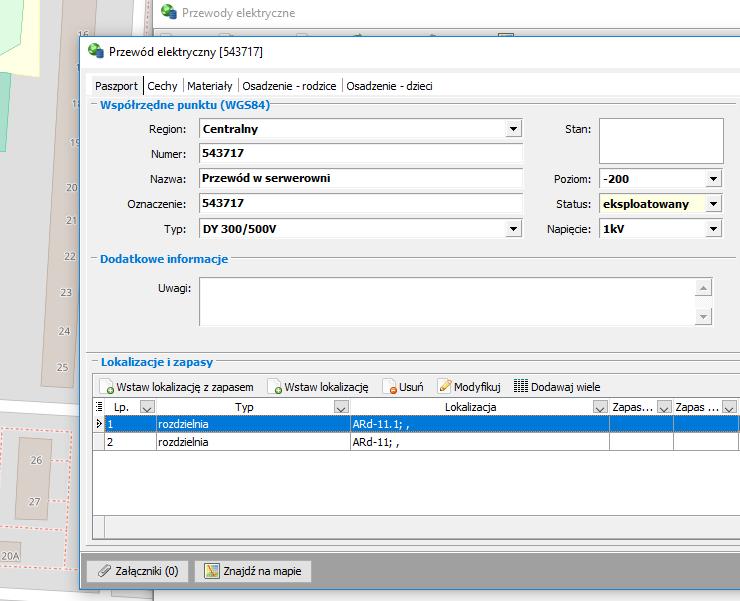Open the Osadzenie - dzieci tab
This screenshot has width=740, height=601.
[389, 86]
